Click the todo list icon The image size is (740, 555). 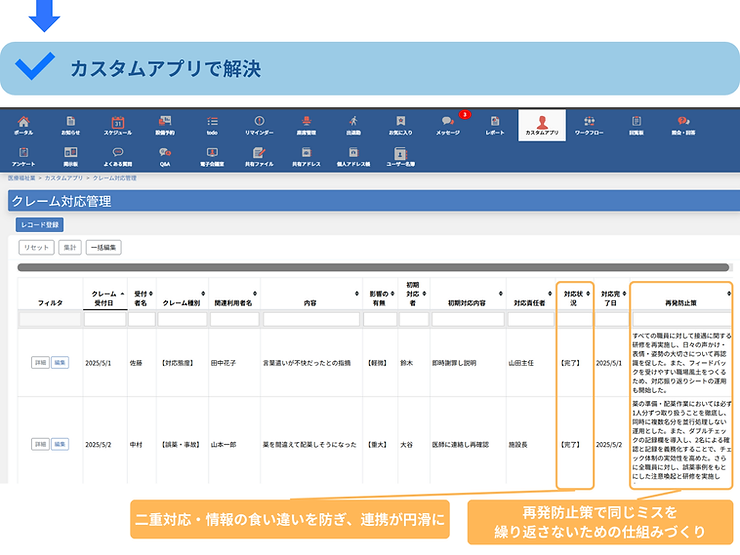click(212, 124)
